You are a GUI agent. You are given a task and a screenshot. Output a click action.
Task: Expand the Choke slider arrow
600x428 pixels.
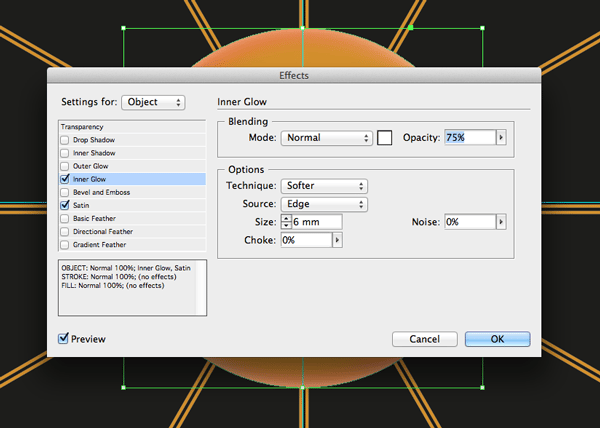[x=337, y=240]
